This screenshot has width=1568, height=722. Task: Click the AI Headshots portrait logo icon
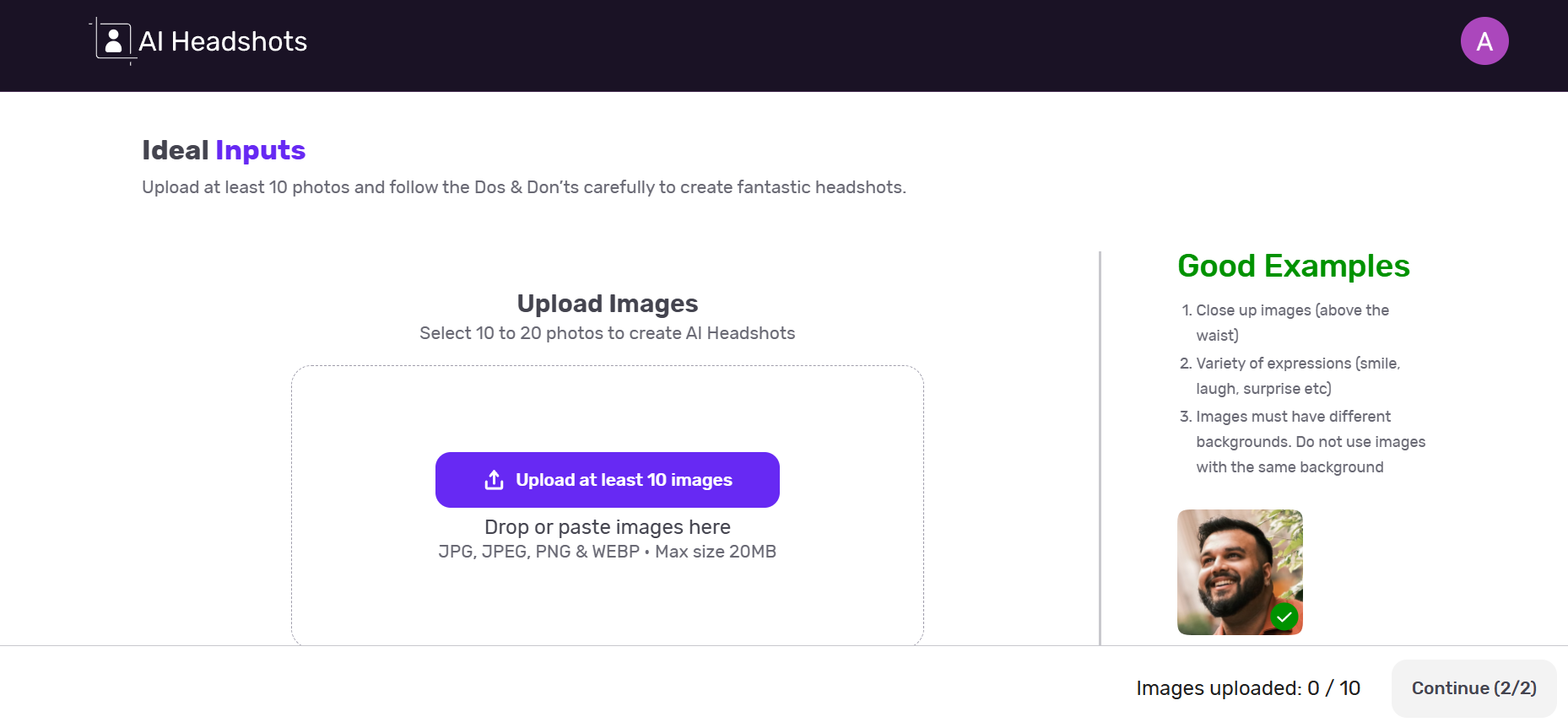click(113, 40)
